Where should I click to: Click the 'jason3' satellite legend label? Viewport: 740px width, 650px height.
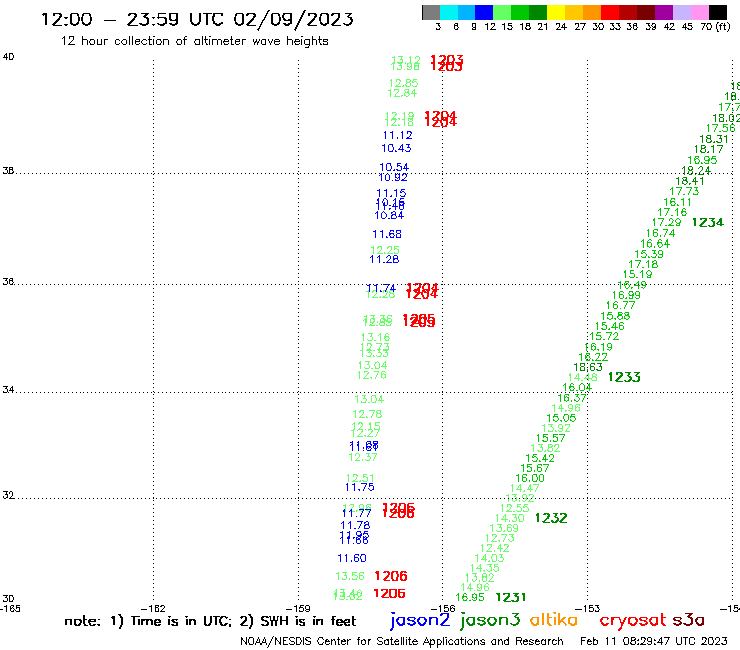(490, 620)
